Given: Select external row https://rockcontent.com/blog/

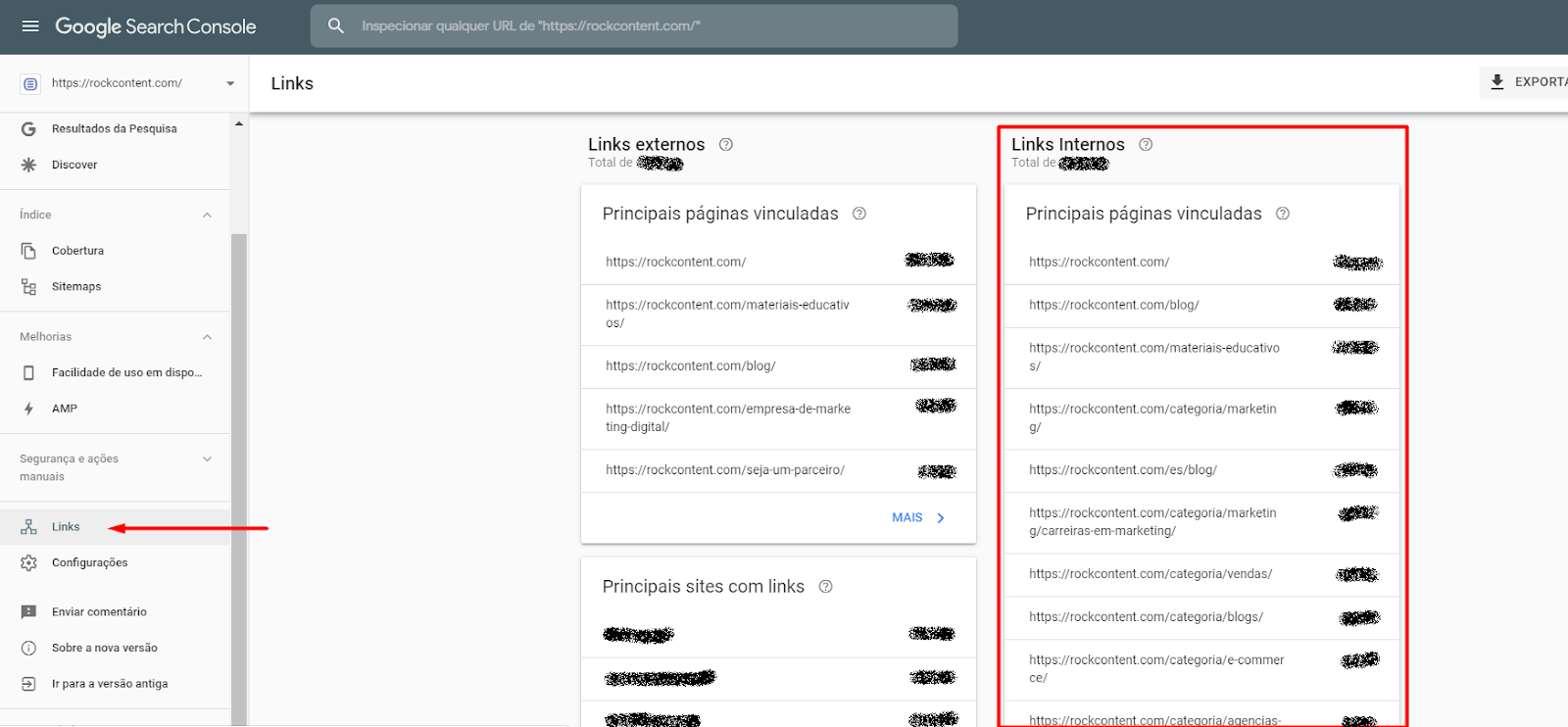Looking at the screenshot, I should click(778, 366).
